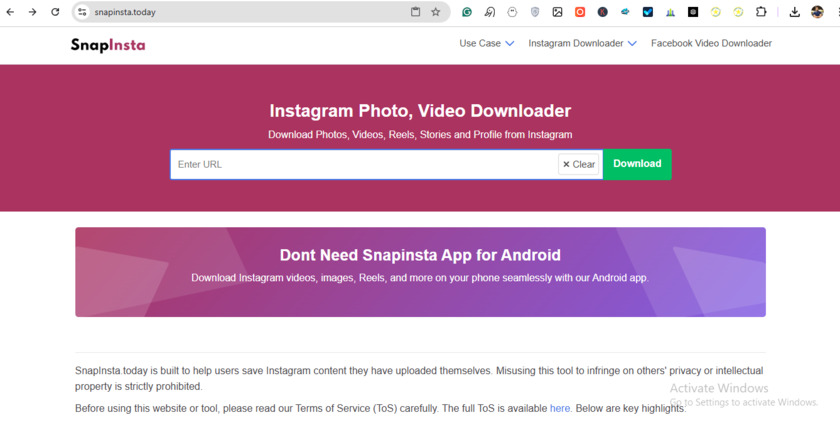Open the white ghost extension icon

[x=512, y=12]
